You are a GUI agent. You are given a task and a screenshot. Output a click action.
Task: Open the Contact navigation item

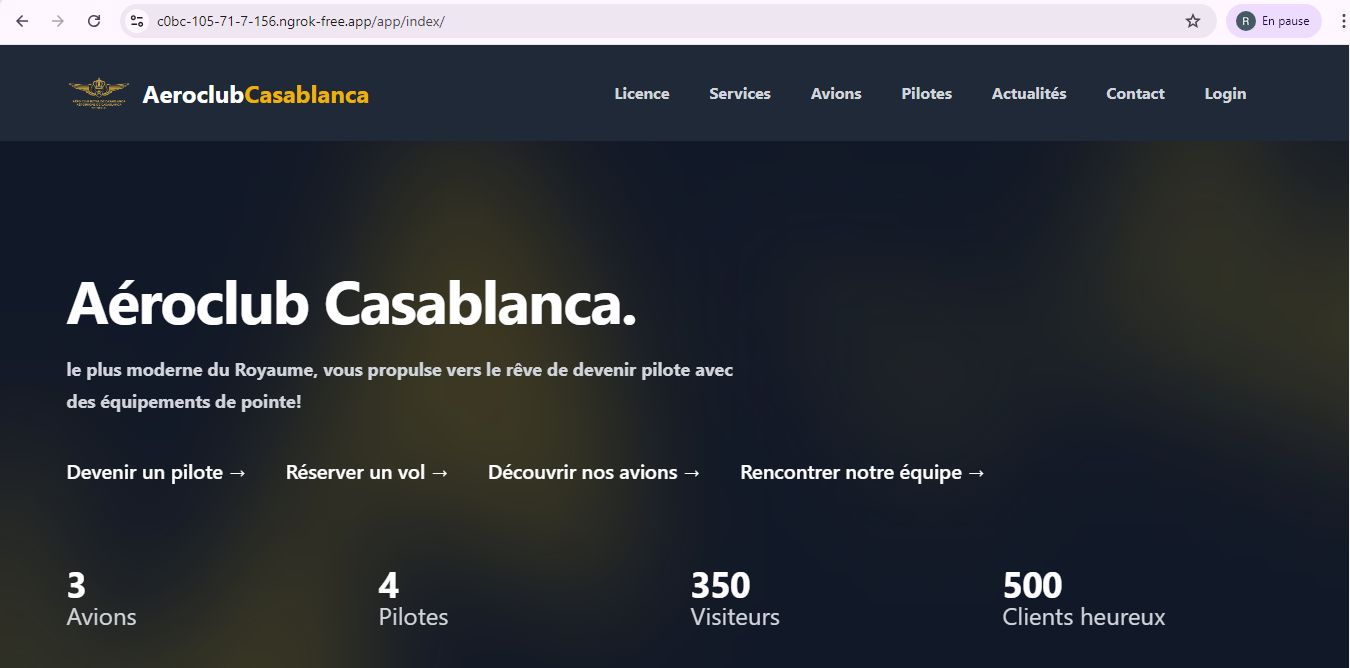pyautogui.click(x=1135, y=94)
